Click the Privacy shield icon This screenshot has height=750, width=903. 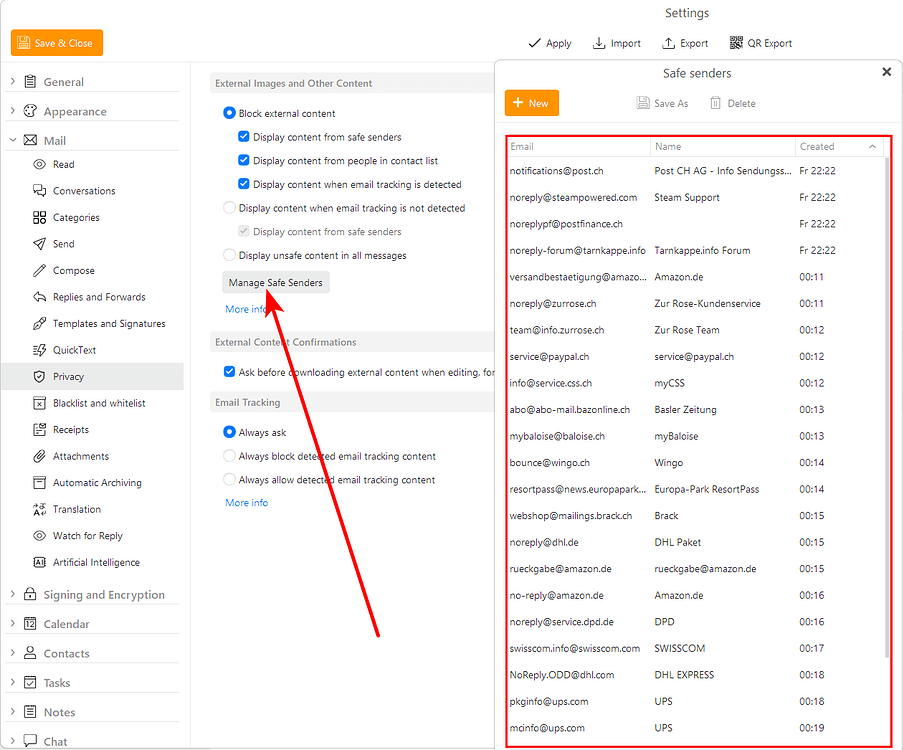pyautogui.click(x=39, y=376)
